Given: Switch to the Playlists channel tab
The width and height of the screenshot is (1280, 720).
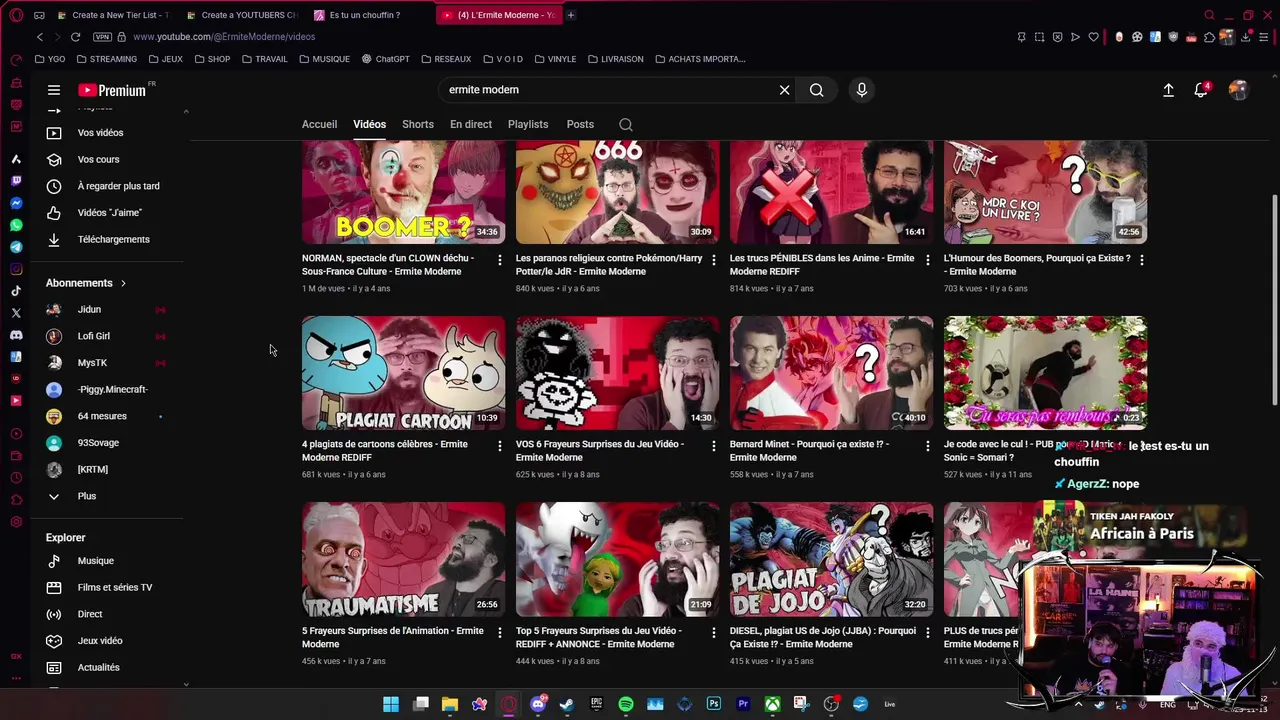Looking at the screenshot, I should 528,125.
